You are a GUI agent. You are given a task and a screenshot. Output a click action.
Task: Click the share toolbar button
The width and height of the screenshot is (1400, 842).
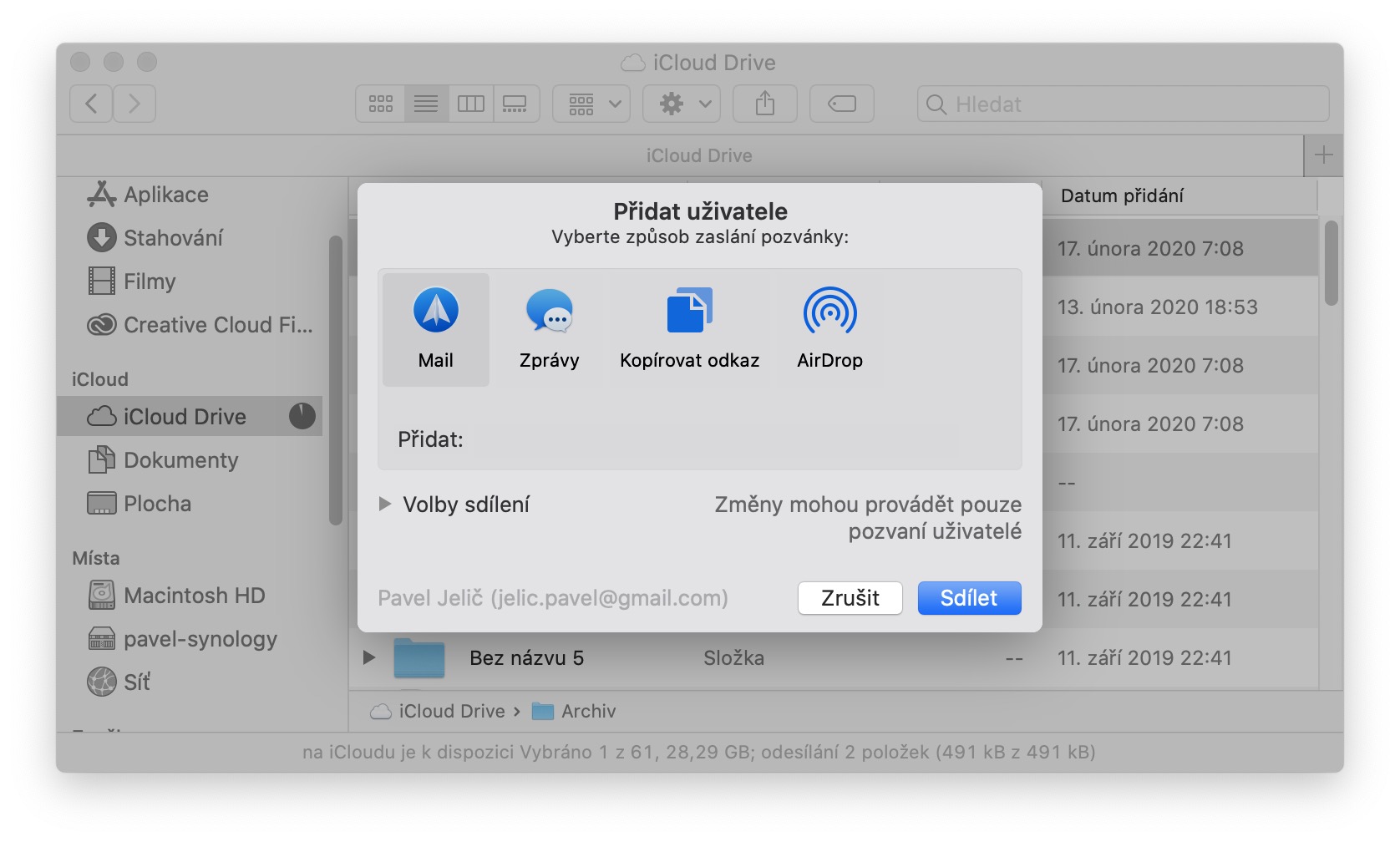pyautogui.click(x=765, y=104)
